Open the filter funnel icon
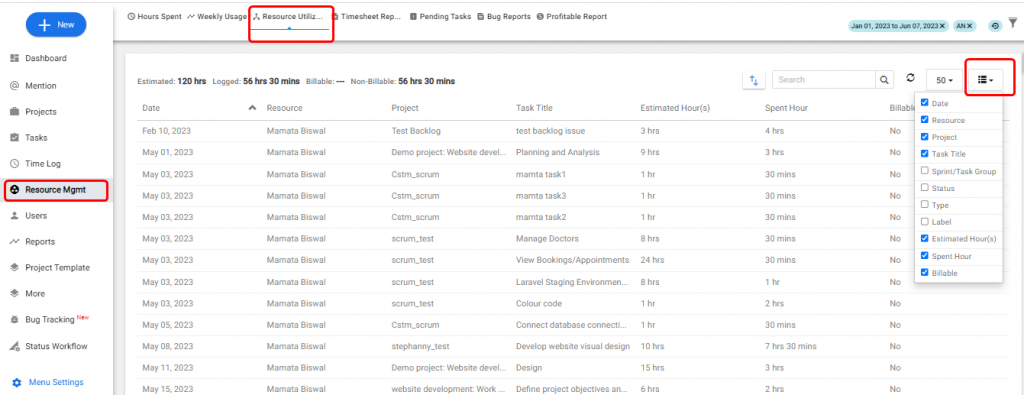The width and height of the screenshot is (1024, 395). tap(1012, 23)
